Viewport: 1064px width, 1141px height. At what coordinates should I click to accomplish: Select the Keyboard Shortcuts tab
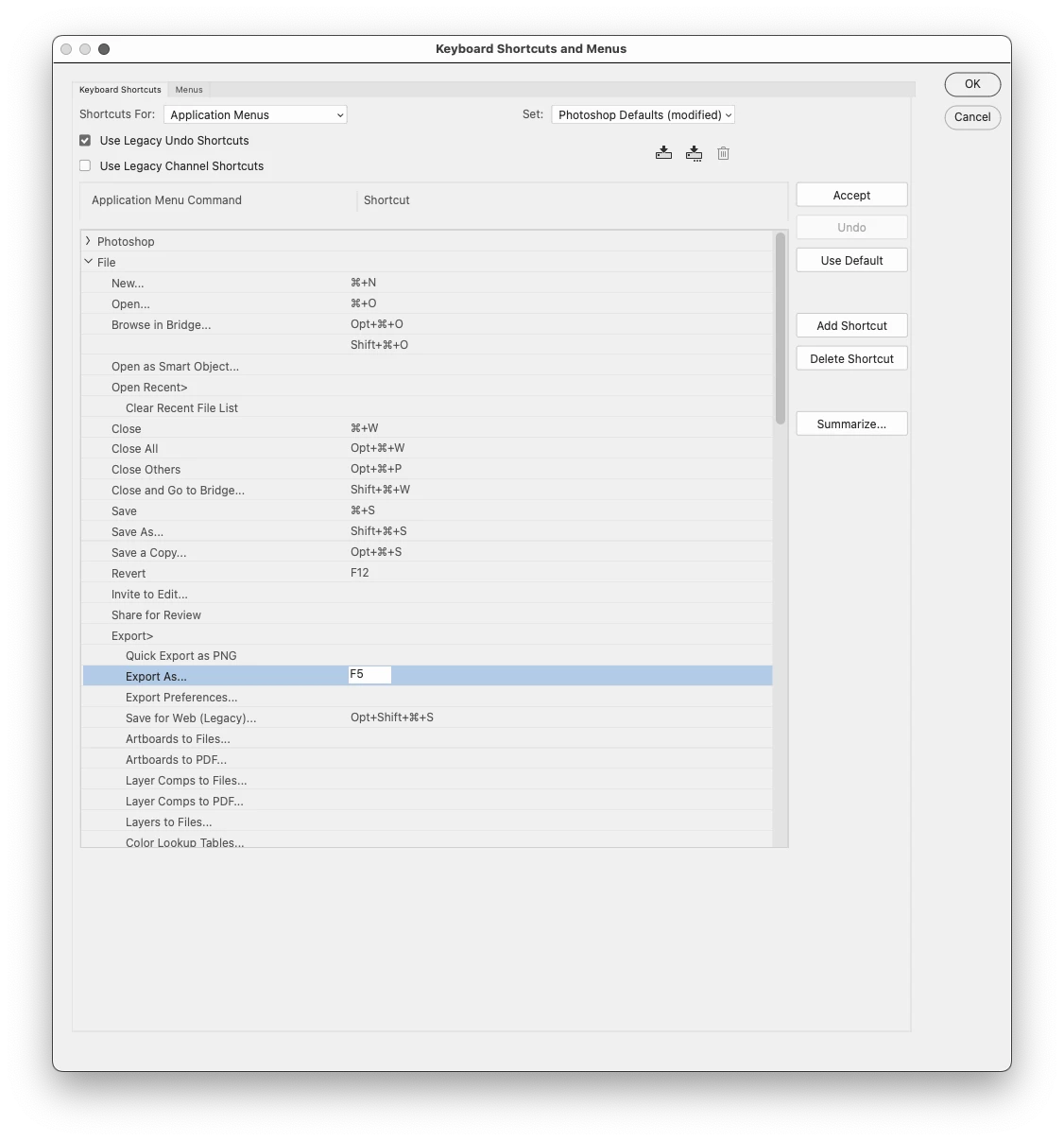pyautogui.click(x=120, y=90)
